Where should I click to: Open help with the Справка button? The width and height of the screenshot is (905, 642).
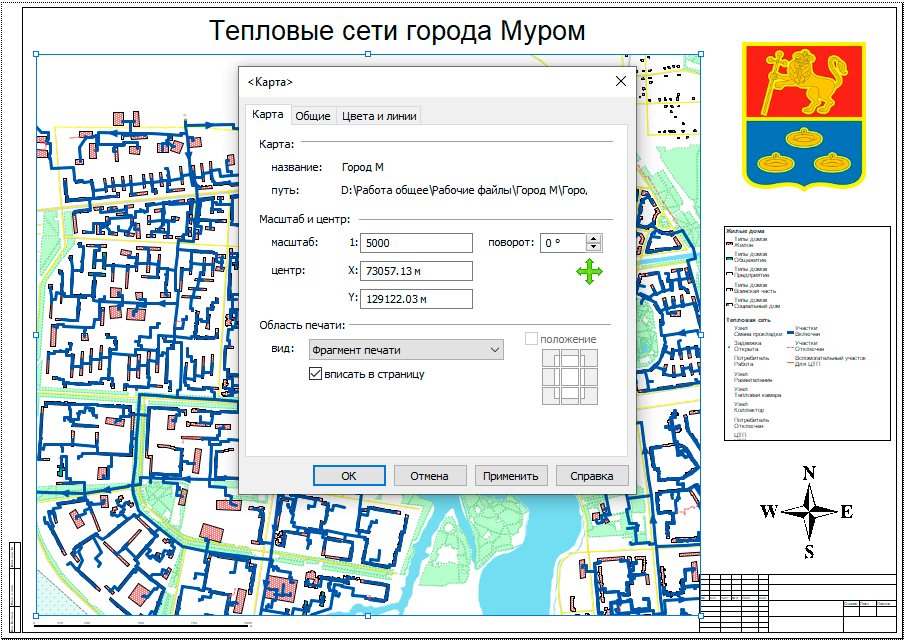coord(592,476)
